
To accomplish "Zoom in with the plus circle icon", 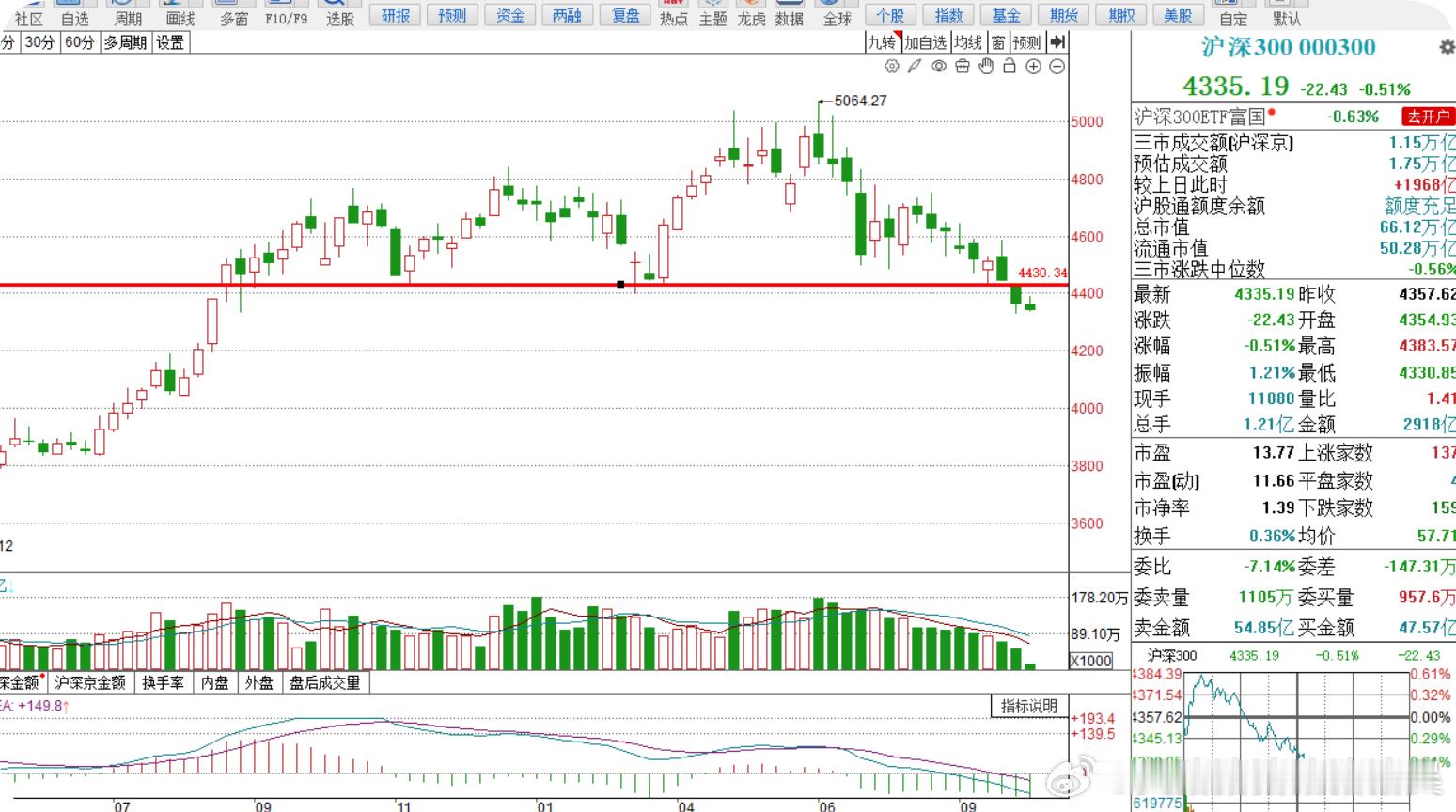I will point(1033,67).
